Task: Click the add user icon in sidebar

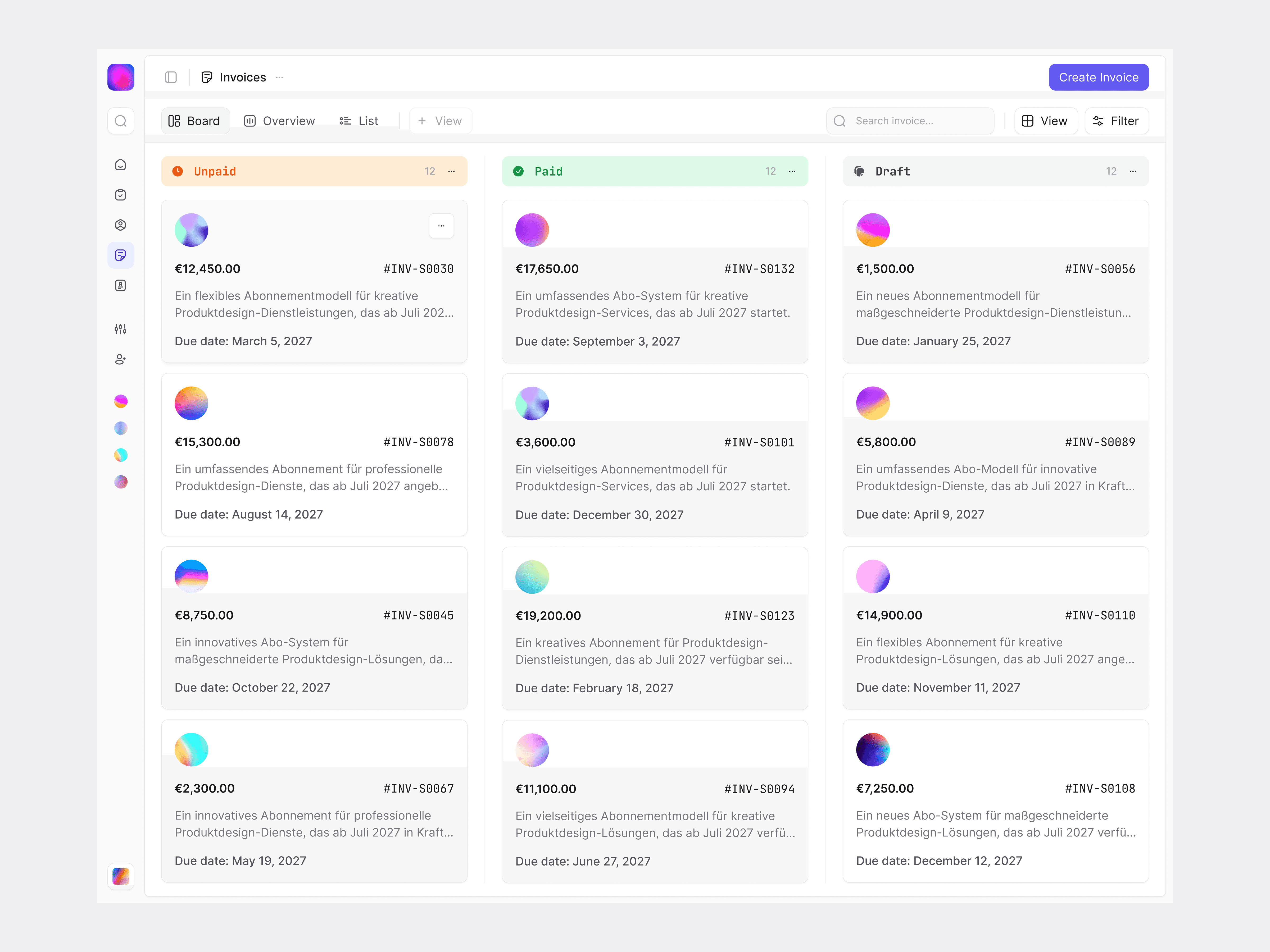Action: click(121, 359)
